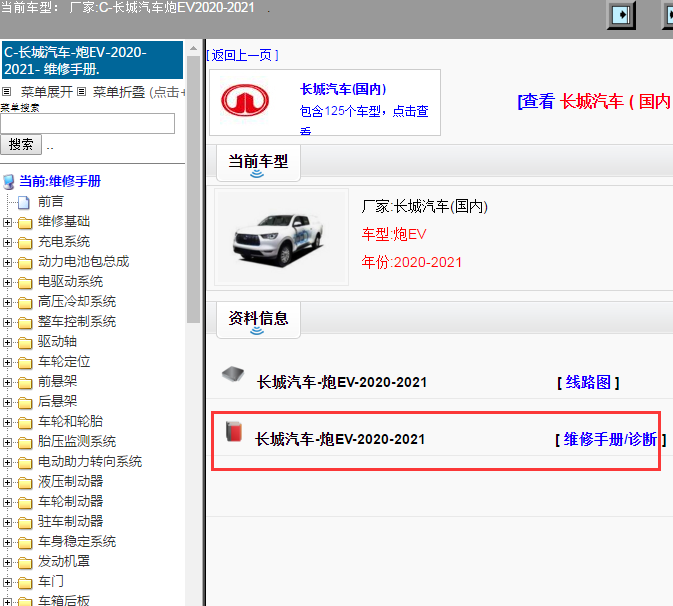Screen dimensions: 673x606
Task: Select 车身稳定系统 tree item label
Action: click(77, 541)
